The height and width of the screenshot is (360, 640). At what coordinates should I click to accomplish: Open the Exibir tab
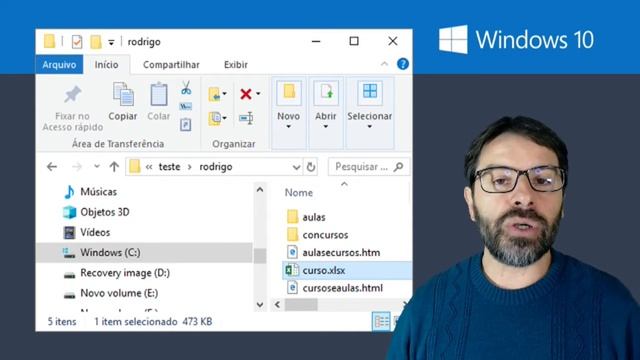[236, 64]
